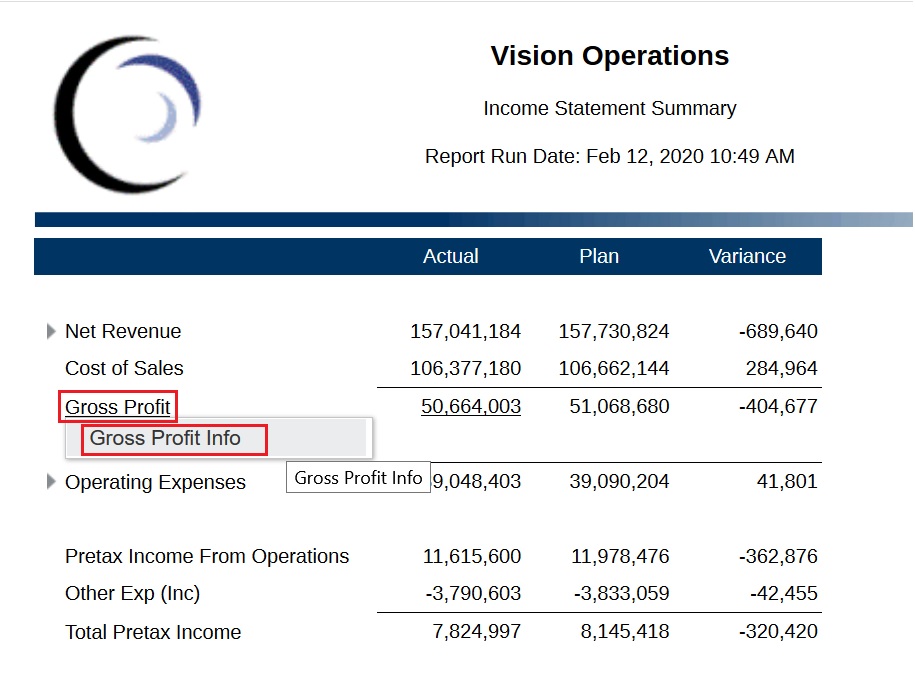Click the Operating Expenses row label
This screenshot has height=681, width=915.
(x=155, y=482)
